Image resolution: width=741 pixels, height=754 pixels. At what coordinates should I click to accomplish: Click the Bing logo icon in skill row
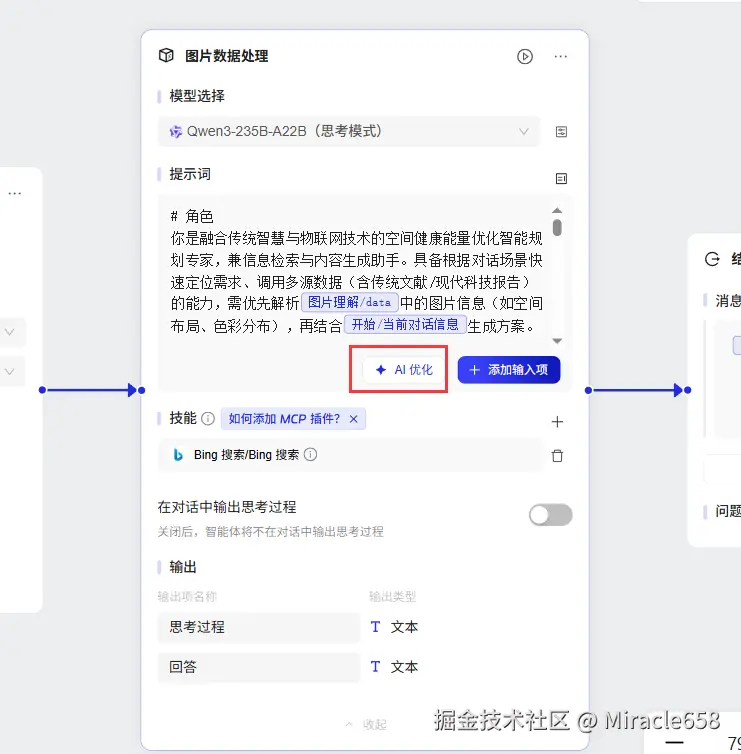[178, 454]
